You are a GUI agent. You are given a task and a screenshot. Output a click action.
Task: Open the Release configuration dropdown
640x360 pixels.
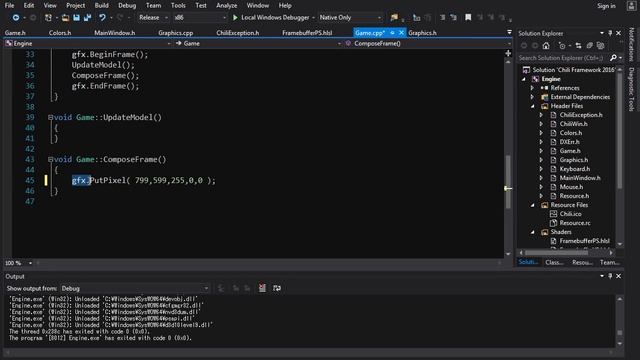point(153,18)
